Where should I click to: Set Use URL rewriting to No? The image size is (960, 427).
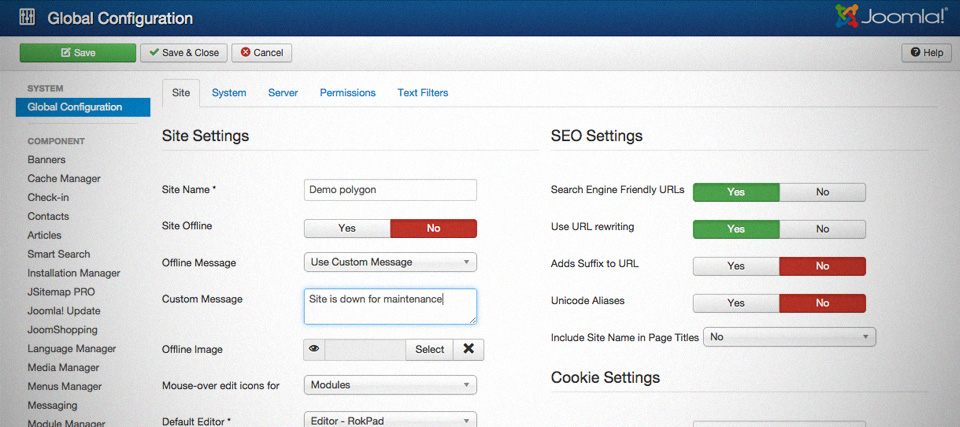tap(822, 229)
